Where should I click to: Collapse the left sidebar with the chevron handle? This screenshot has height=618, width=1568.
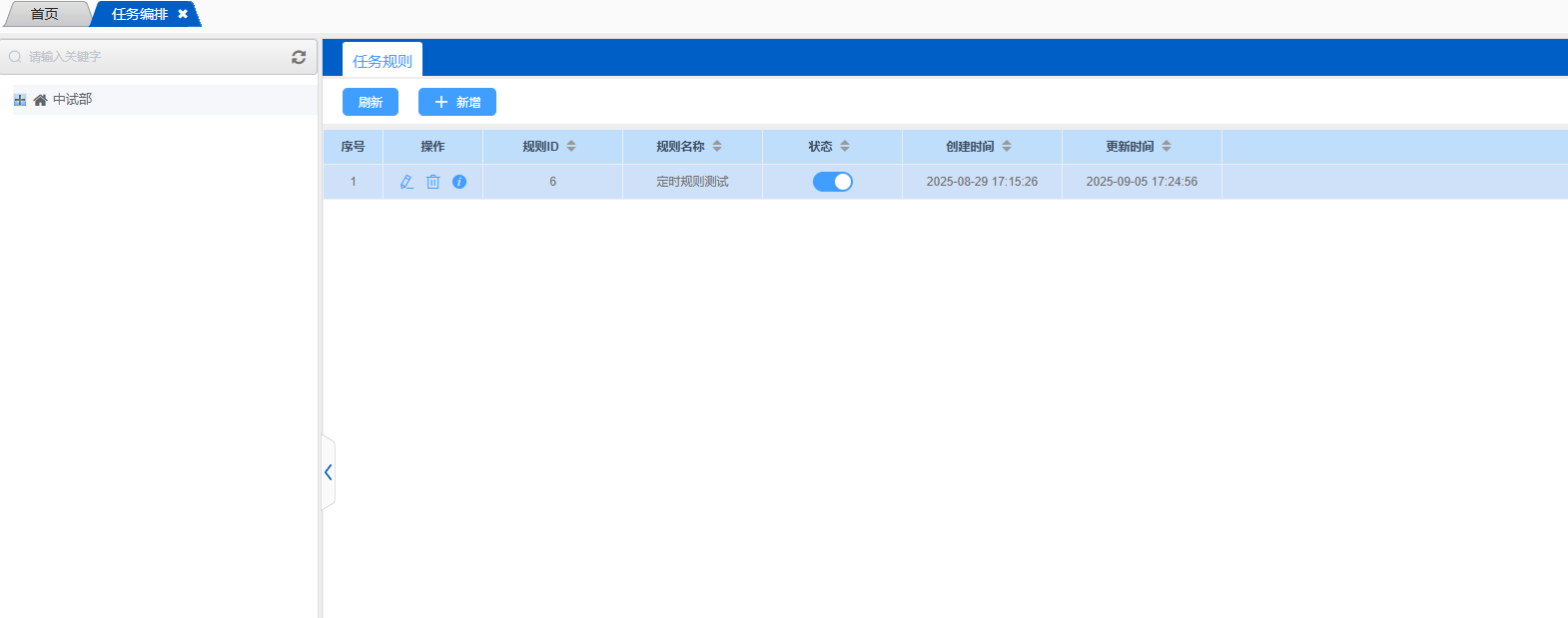point(328,472)
